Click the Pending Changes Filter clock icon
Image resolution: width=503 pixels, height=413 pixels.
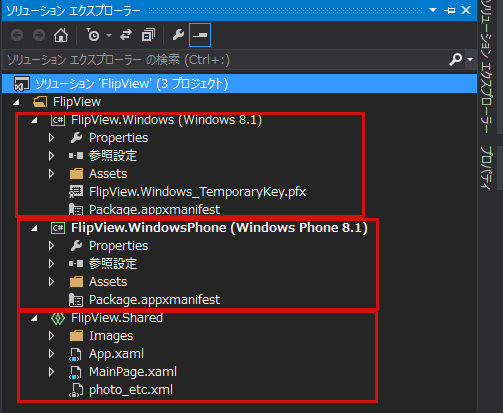pyautogui.click(x=93, y=35)
